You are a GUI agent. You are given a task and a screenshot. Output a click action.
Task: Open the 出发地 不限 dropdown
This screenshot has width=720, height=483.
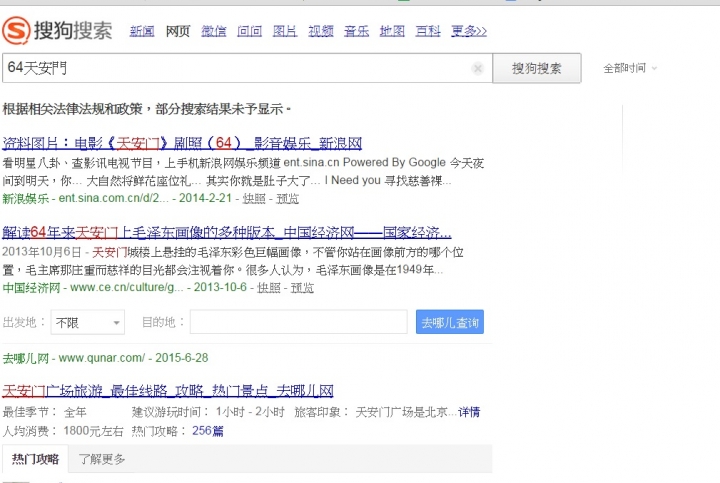88,322
